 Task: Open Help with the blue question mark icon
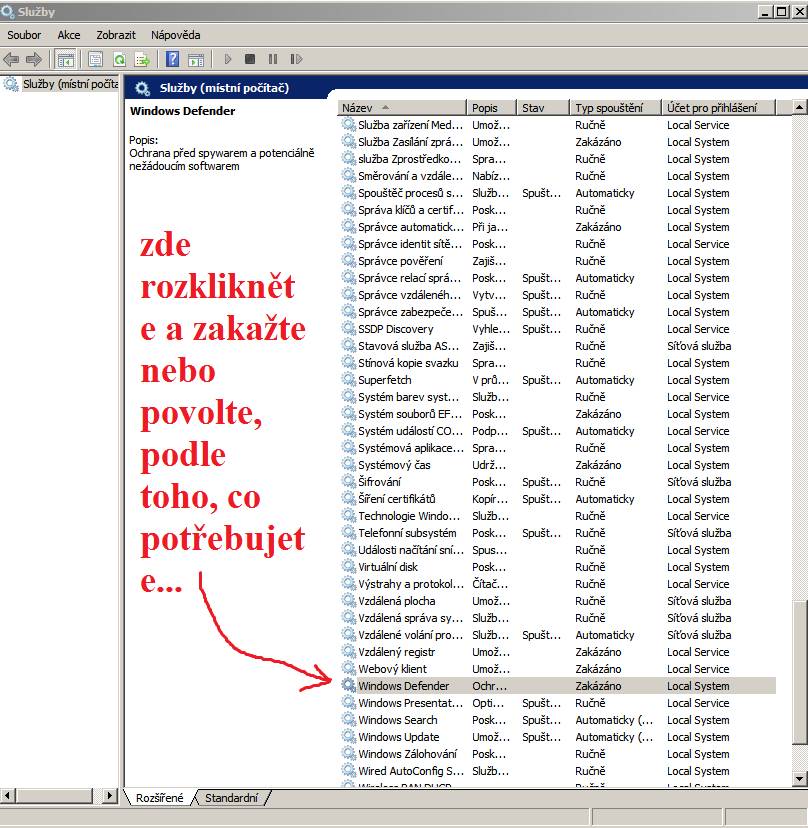(x=173, y=59)
